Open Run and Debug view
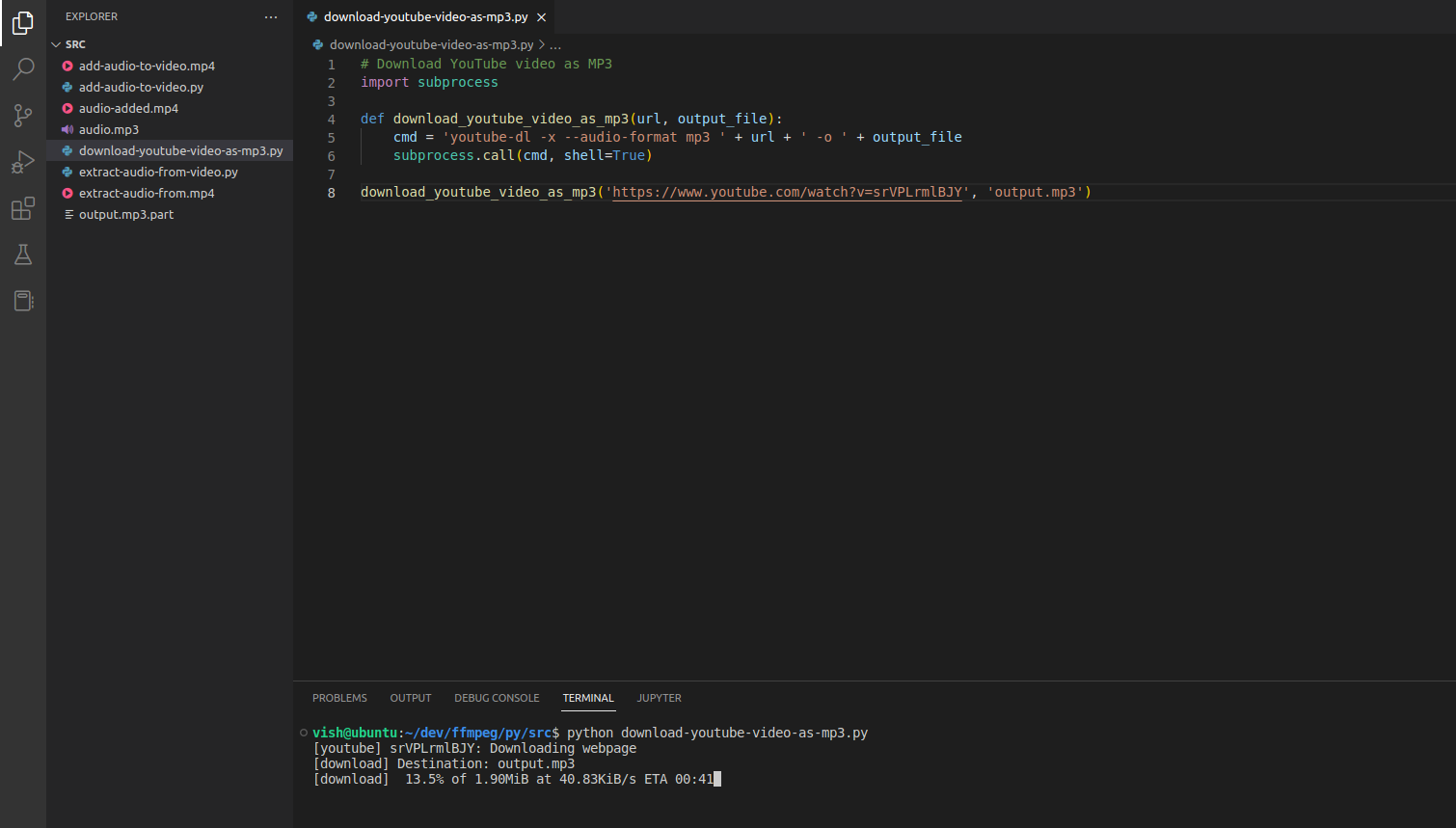The height and width of the screenshot is (828, 1456). pos(23,161)
